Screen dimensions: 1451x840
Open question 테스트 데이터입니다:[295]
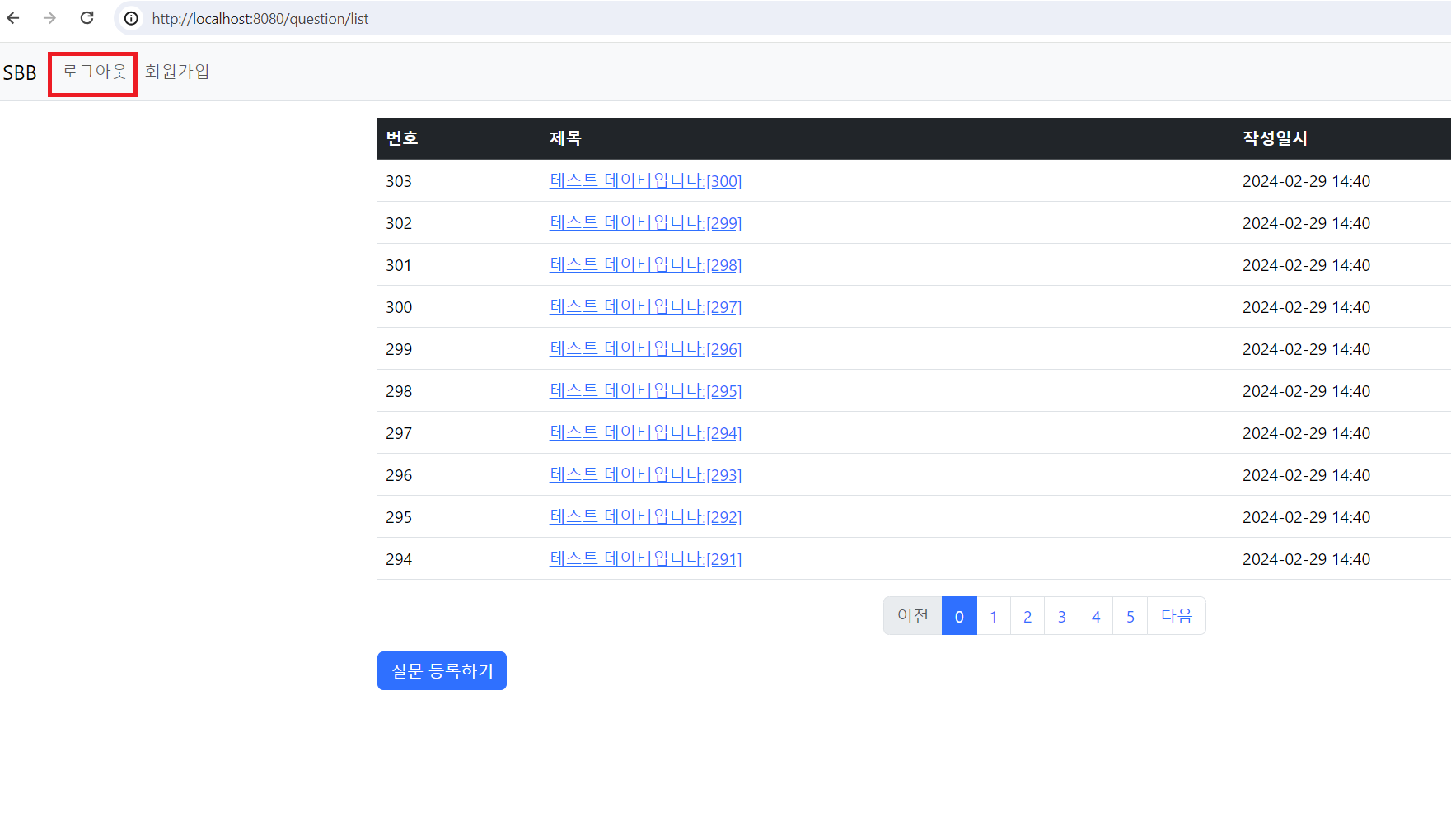point(645,390)
